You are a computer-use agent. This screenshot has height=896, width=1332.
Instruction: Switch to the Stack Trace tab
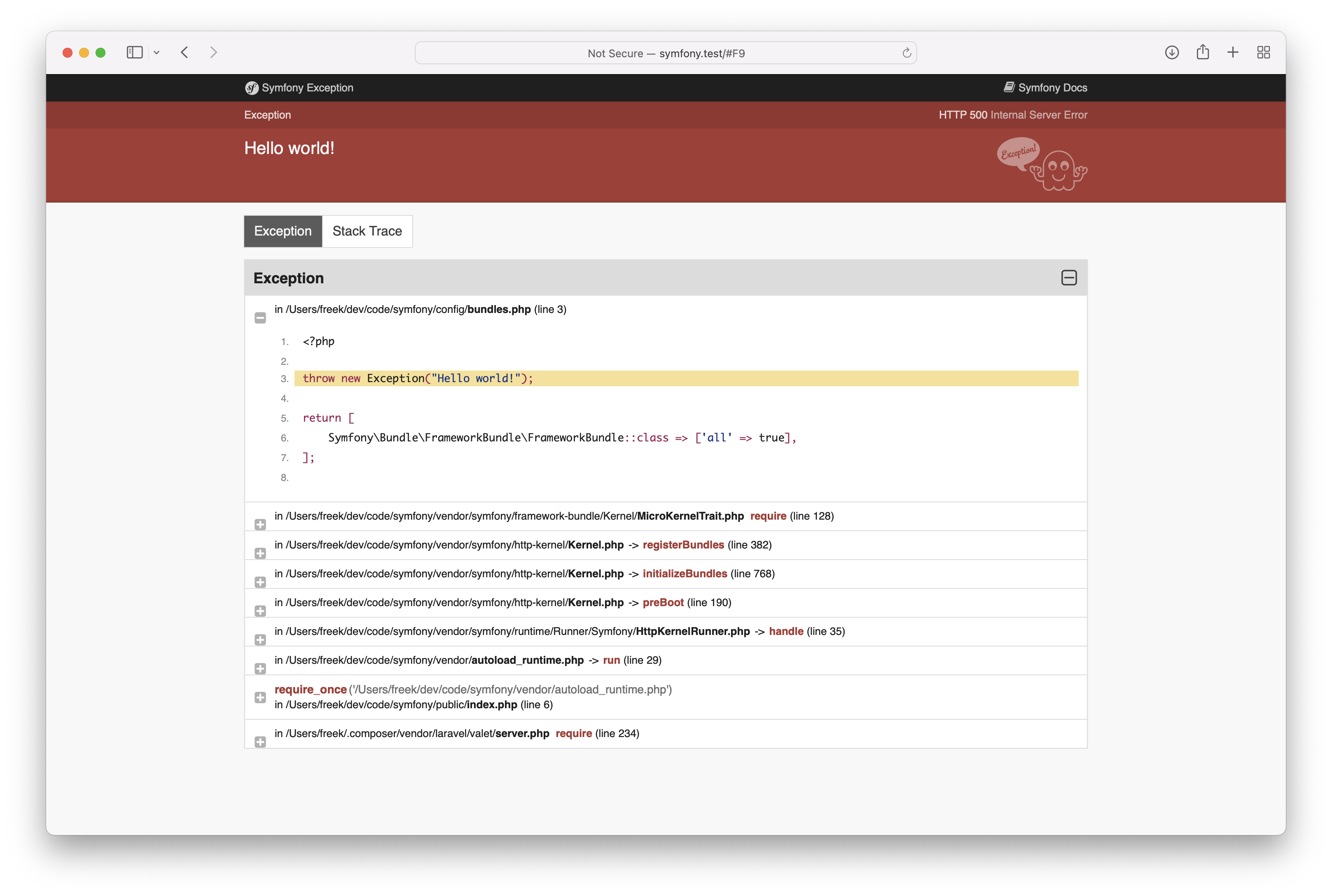pyautogui.click(x=367, y=231)
